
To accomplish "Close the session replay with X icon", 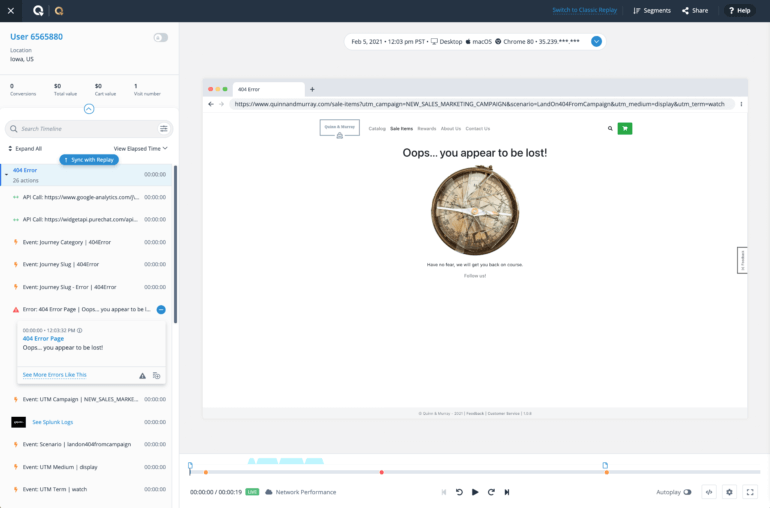I will tap(11, 10).
